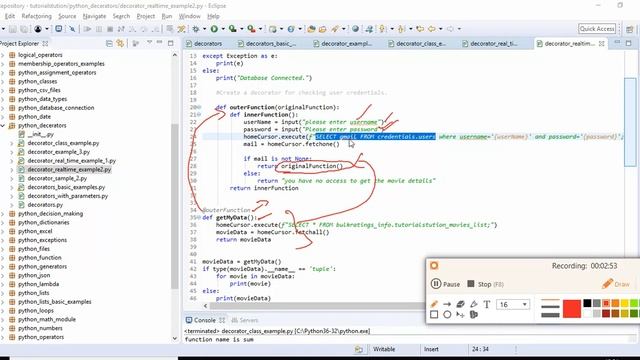Pick the black color swatch
This screenshot has height=360, width=640.
pyautogui.click(x=587, y=303)
